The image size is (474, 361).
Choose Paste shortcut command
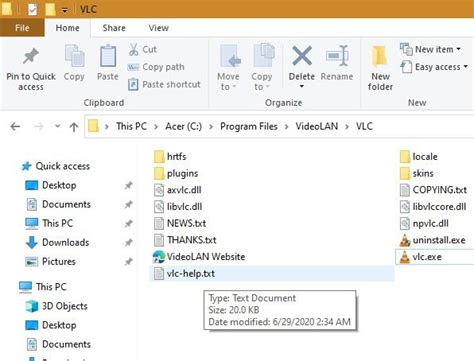(x=164, y=84)
